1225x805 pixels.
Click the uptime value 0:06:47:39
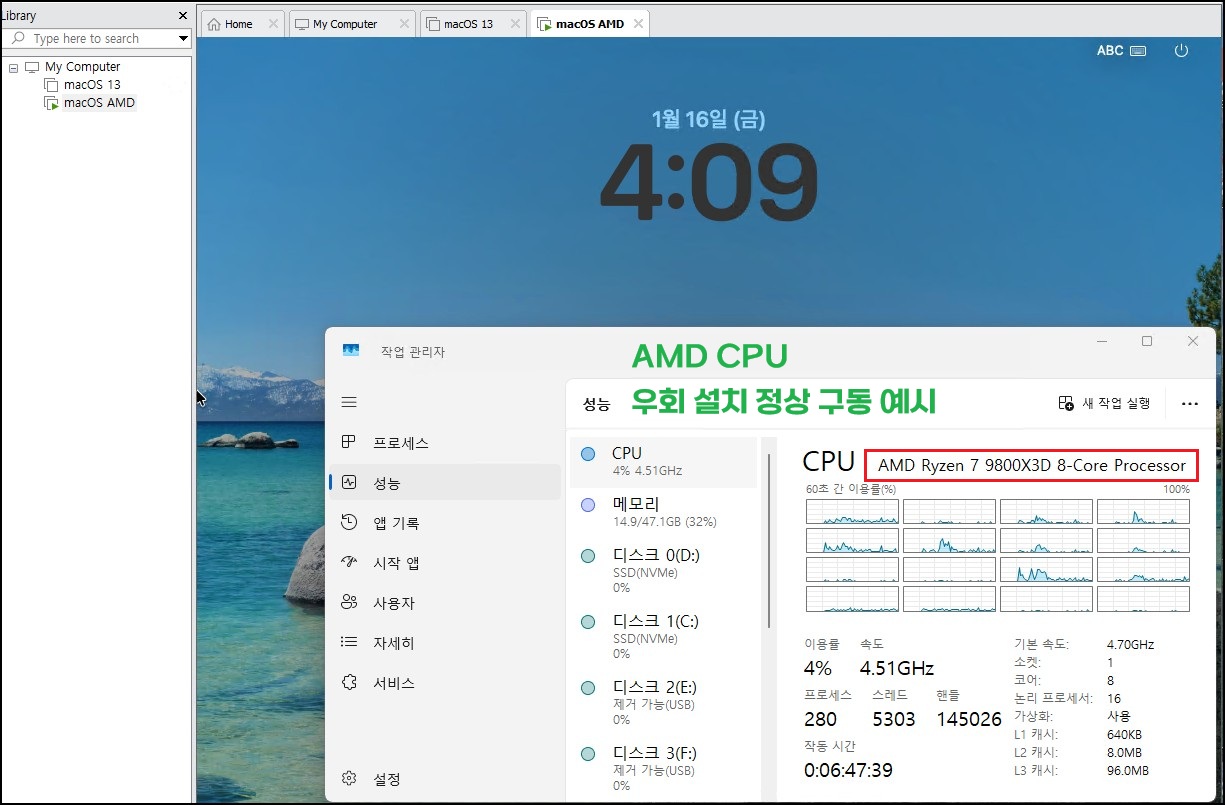click(848, 770)
